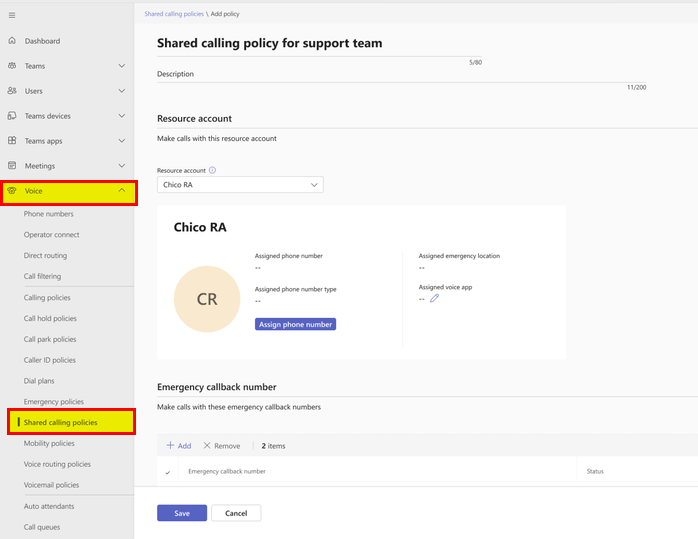This screenshot has width=698, height=539.
Task: Click the Teams devices icon in sidebar
Action: (12, 116)
